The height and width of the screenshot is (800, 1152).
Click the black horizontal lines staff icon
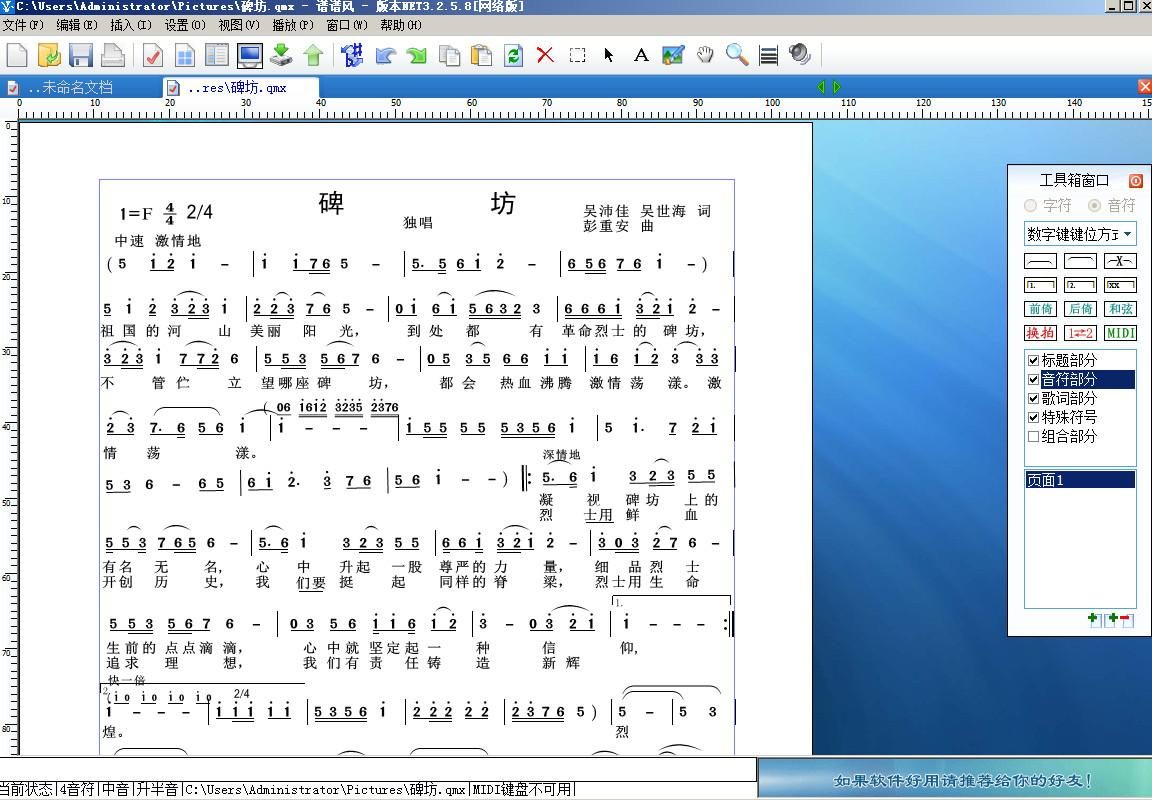pos(768,55)
